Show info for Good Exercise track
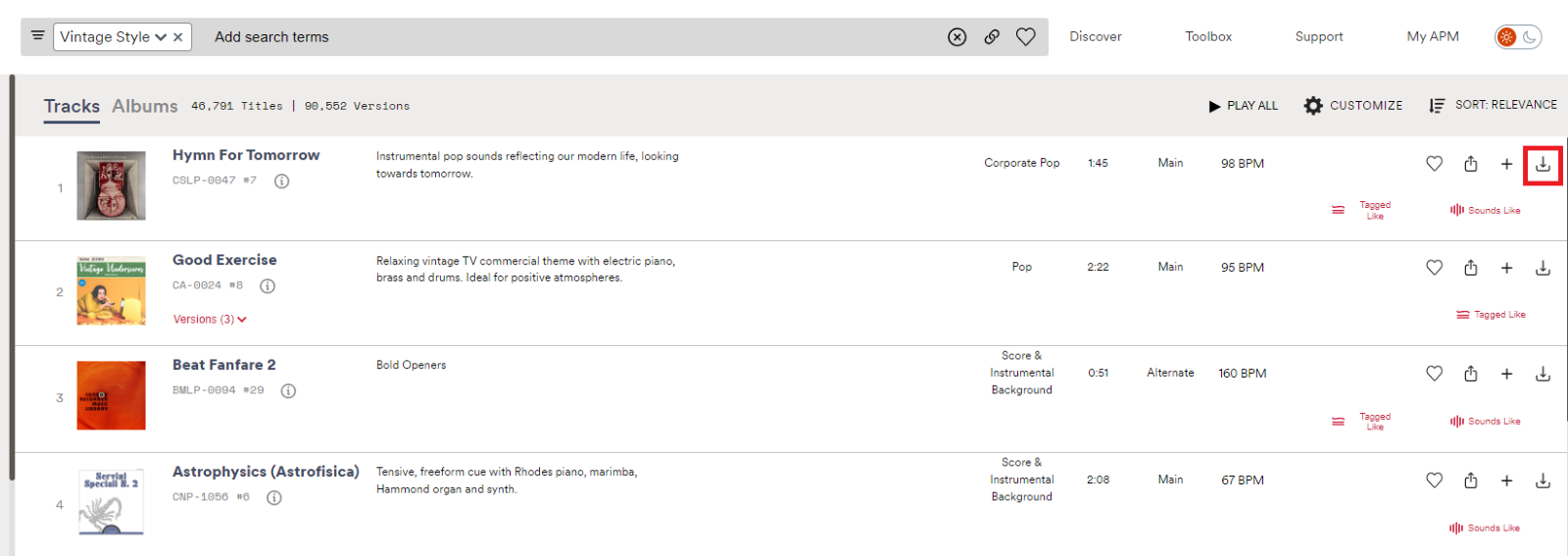 tap(268, 286)
